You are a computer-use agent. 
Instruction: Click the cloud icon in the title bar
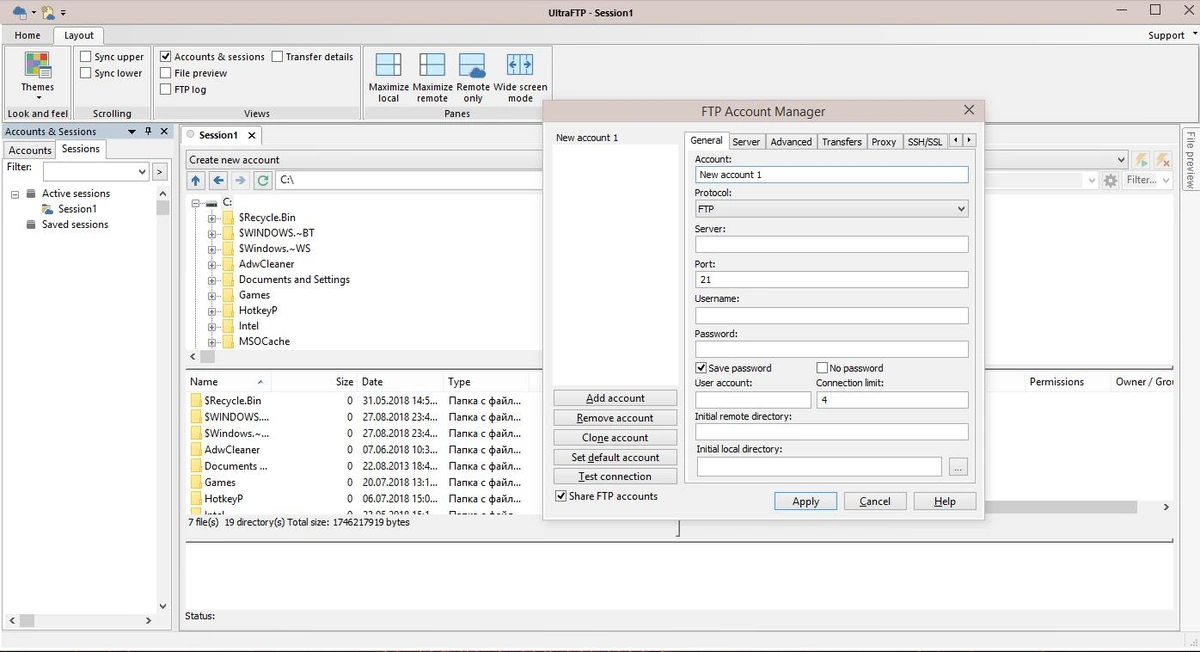(x=19, y=12)
